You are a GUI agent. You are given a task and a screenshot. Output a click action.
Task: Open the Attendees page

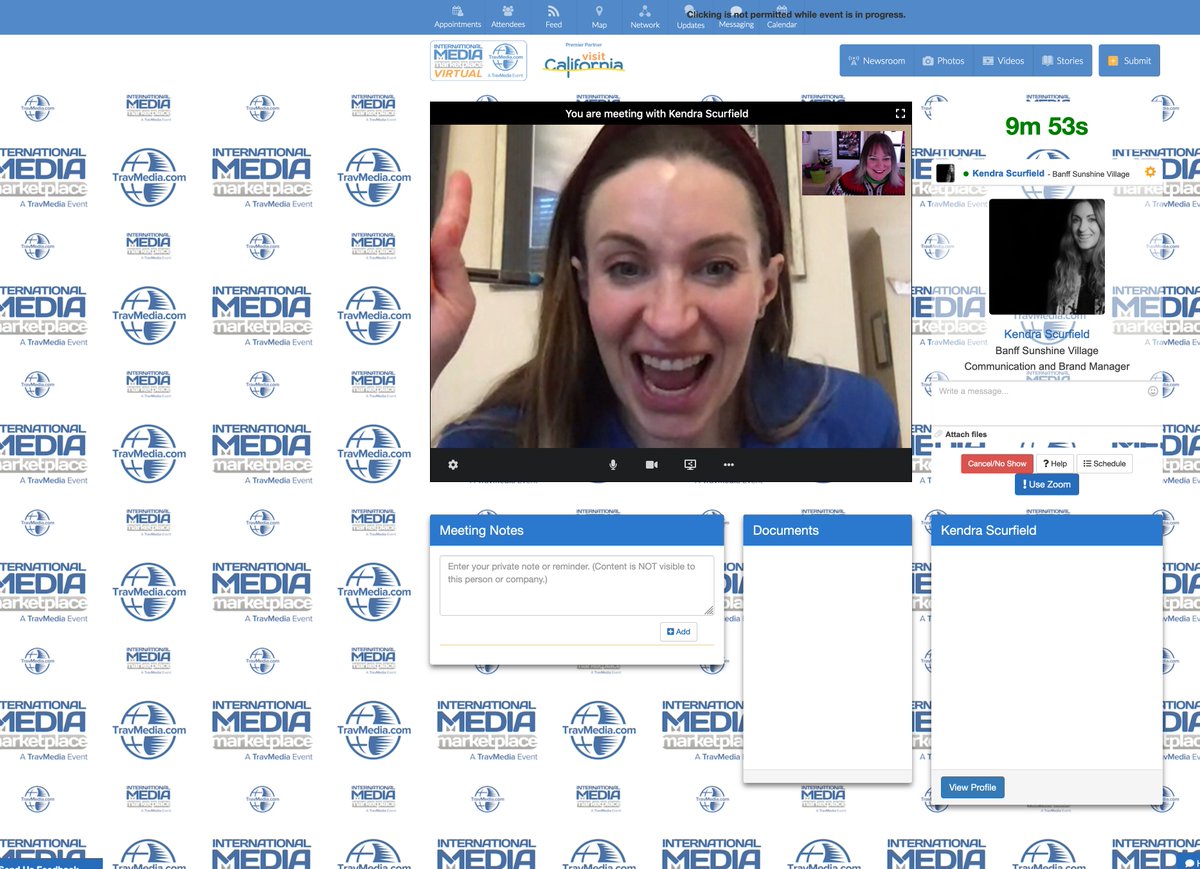508,16
